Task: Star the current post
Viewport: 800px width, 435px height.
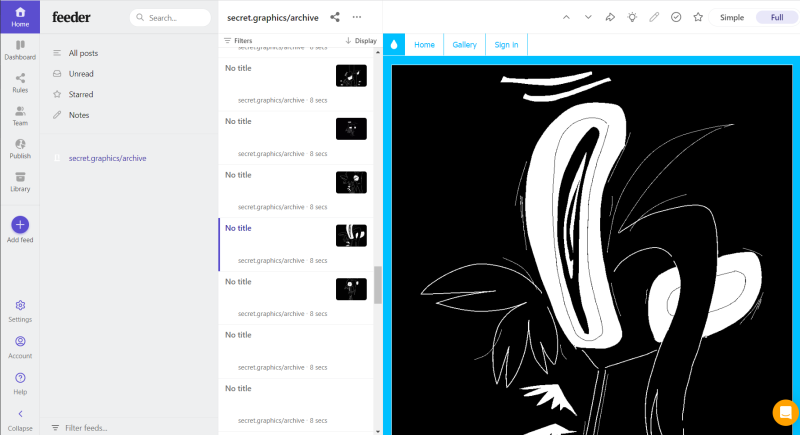Action: click(698, 17)
